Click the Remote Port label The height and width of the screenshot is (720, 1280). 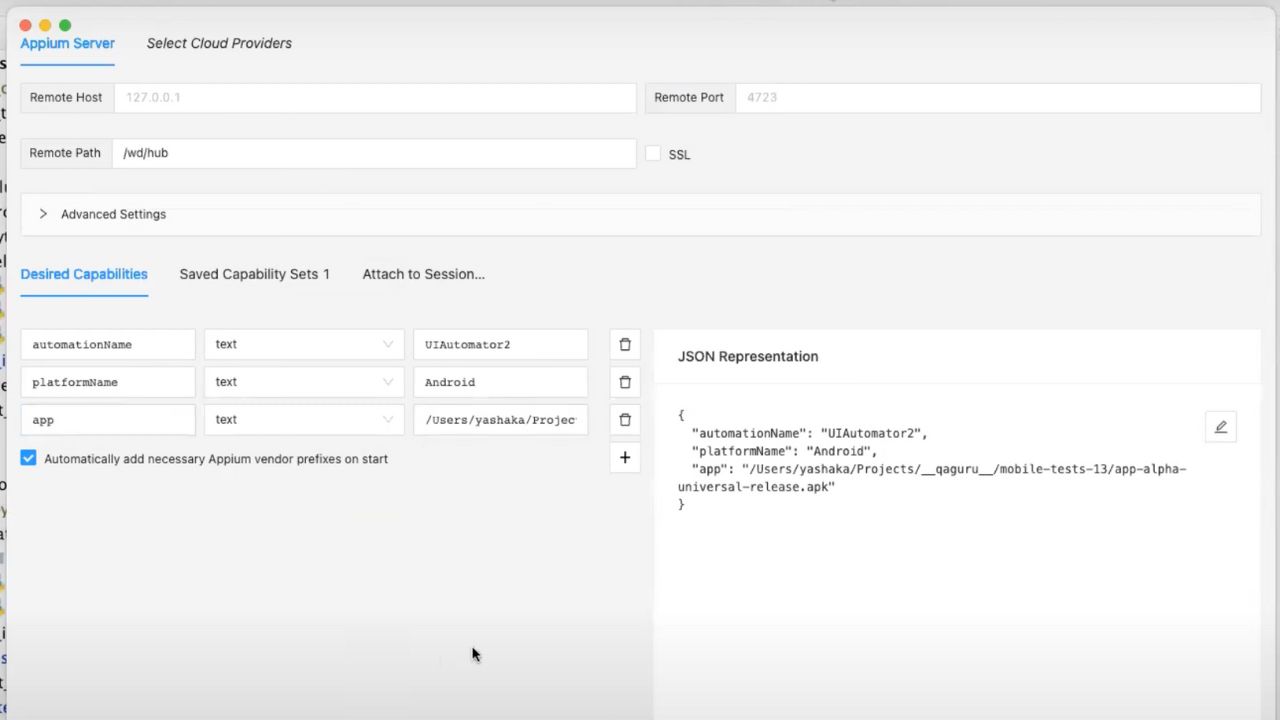coord(689,97)
